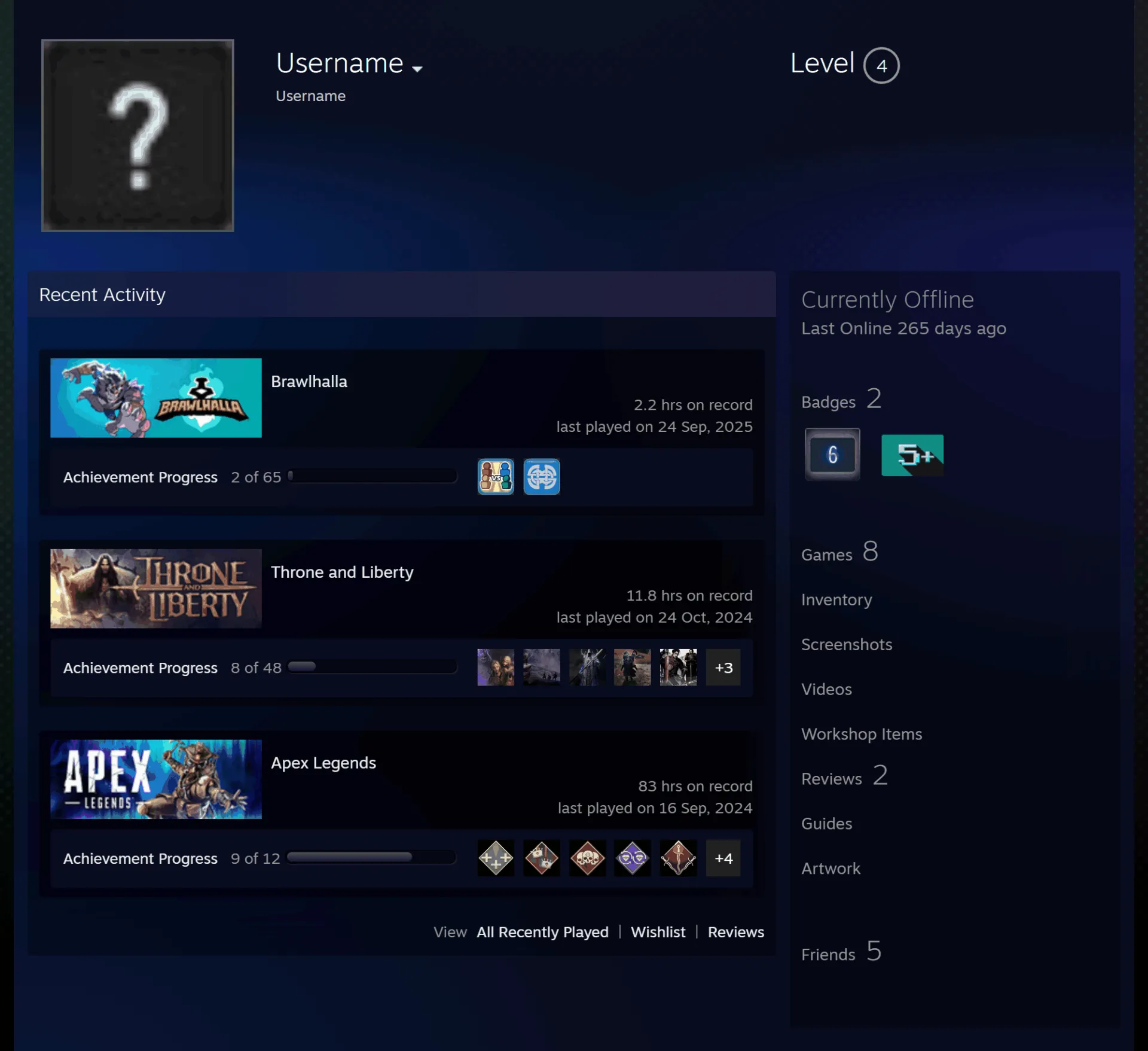View All Recently Played games
The height and width of the screenshot is (1051, 1148).
pyautogui.click(x=542, y=932)
